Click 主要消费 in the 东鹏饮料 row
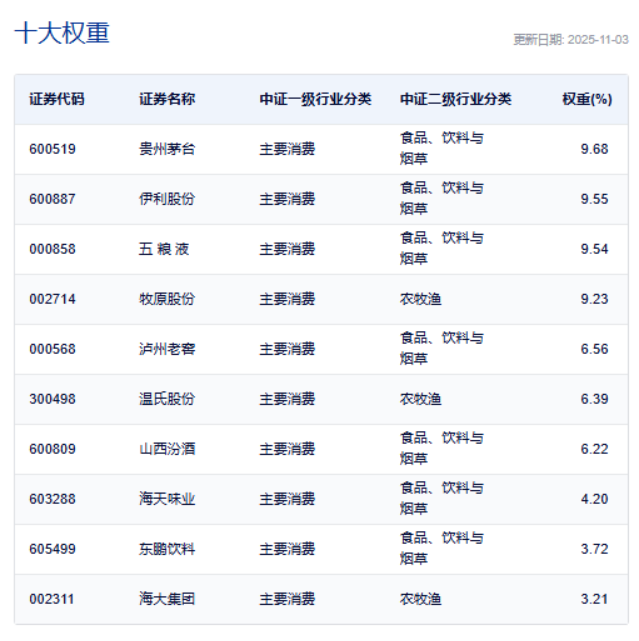This screenshot has height=641, width=639. point(287,549)
